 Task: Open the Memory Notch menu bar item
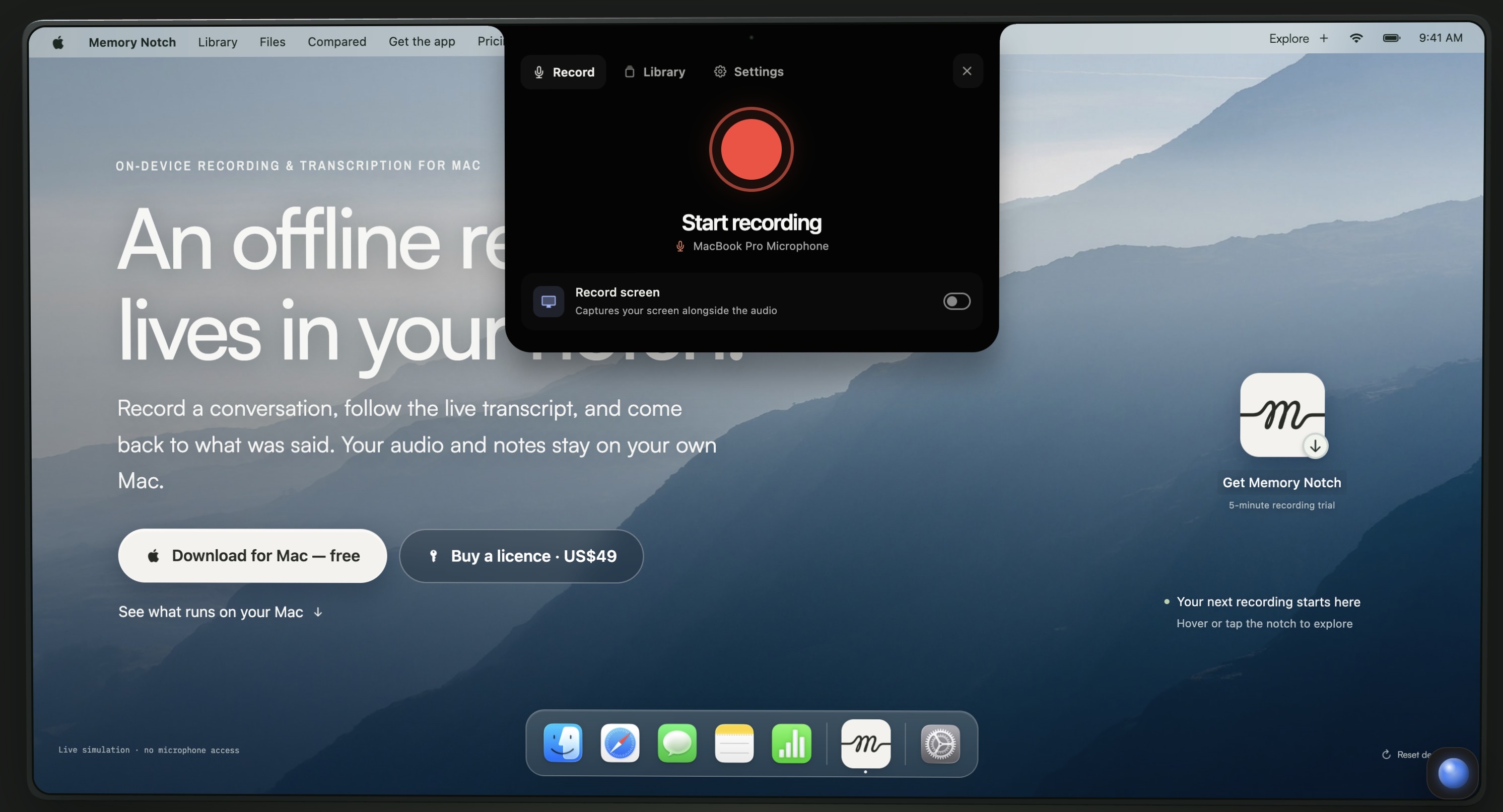coord(132,42)
